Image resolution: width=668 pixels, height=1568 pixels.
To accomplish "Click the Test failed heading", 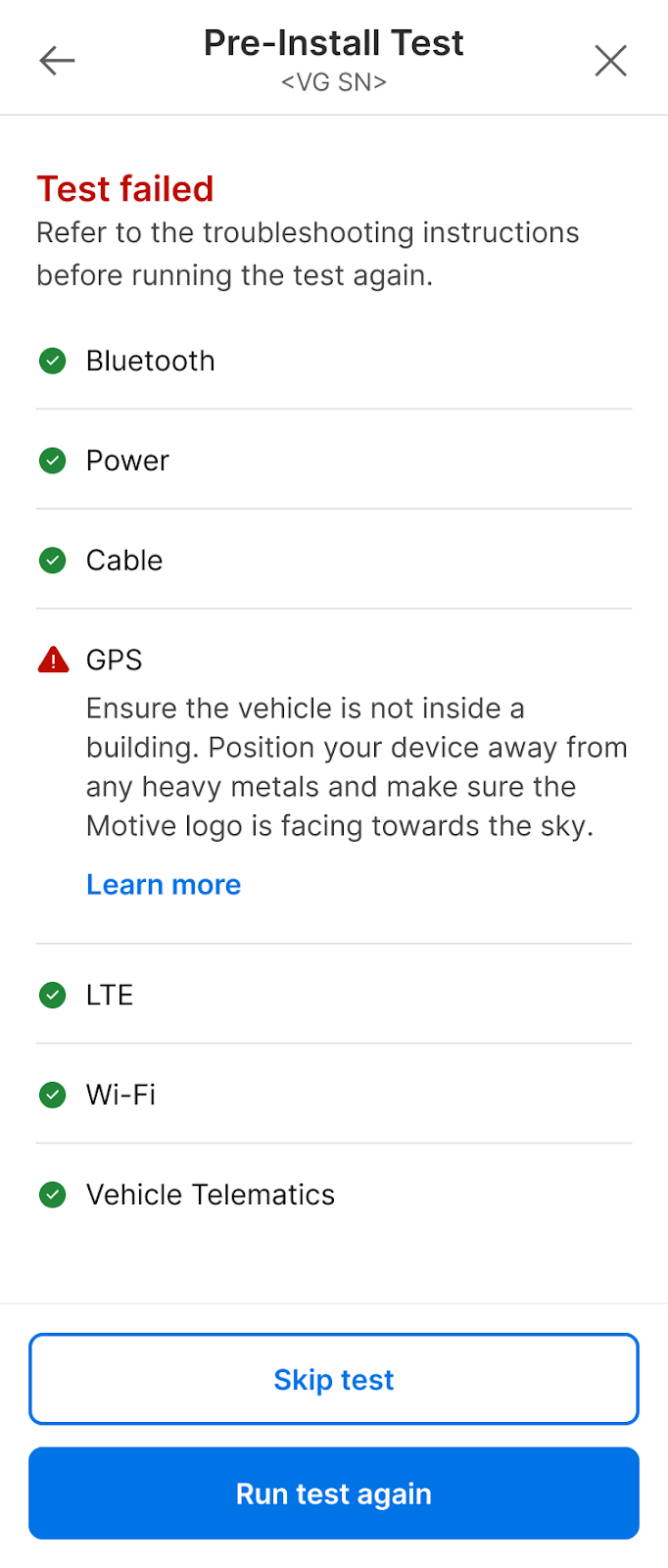I will tap(125, 189).
